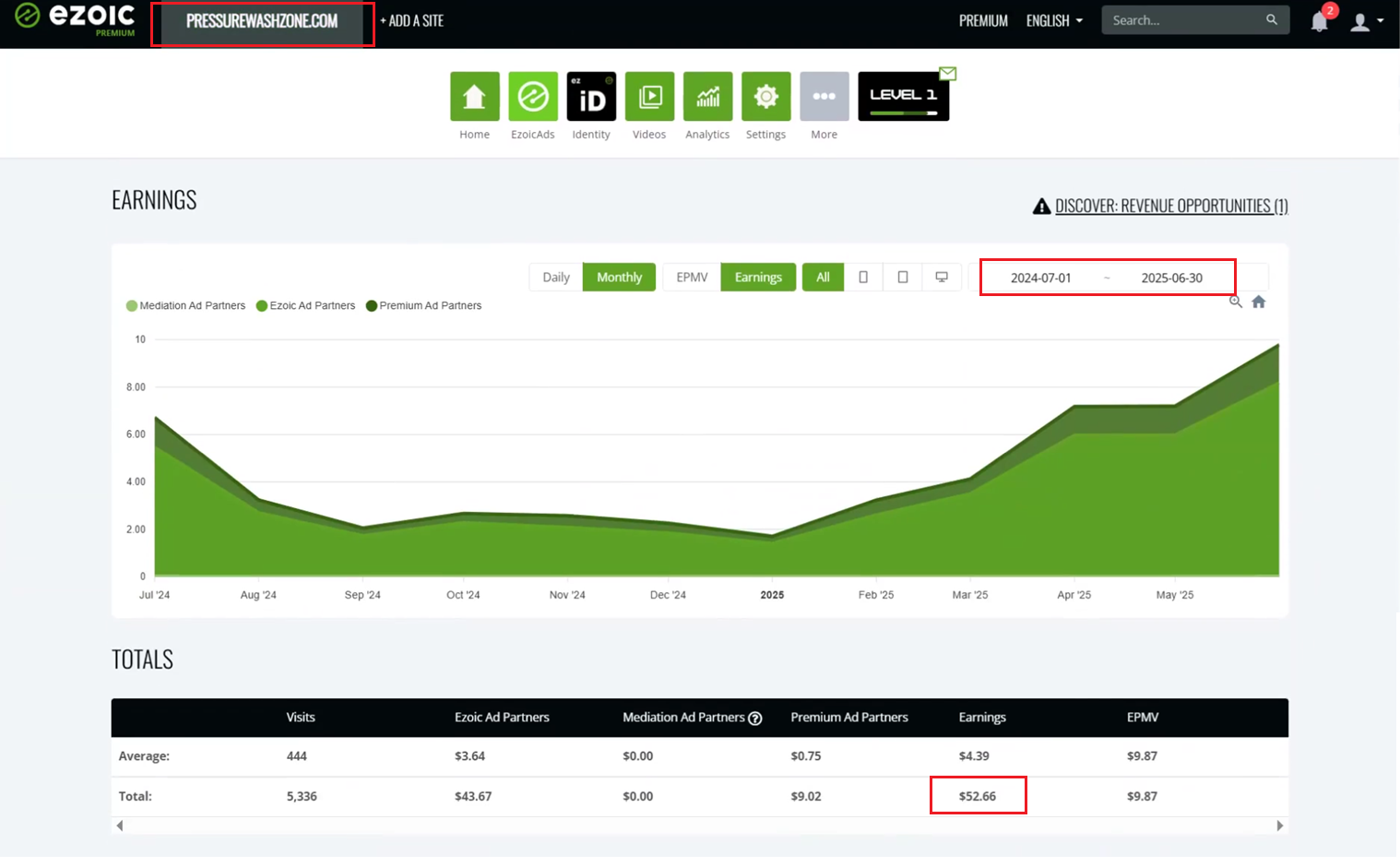1400x867 pixels.
Task: Open the user account menu
Action: click(x=1367, y=21)
